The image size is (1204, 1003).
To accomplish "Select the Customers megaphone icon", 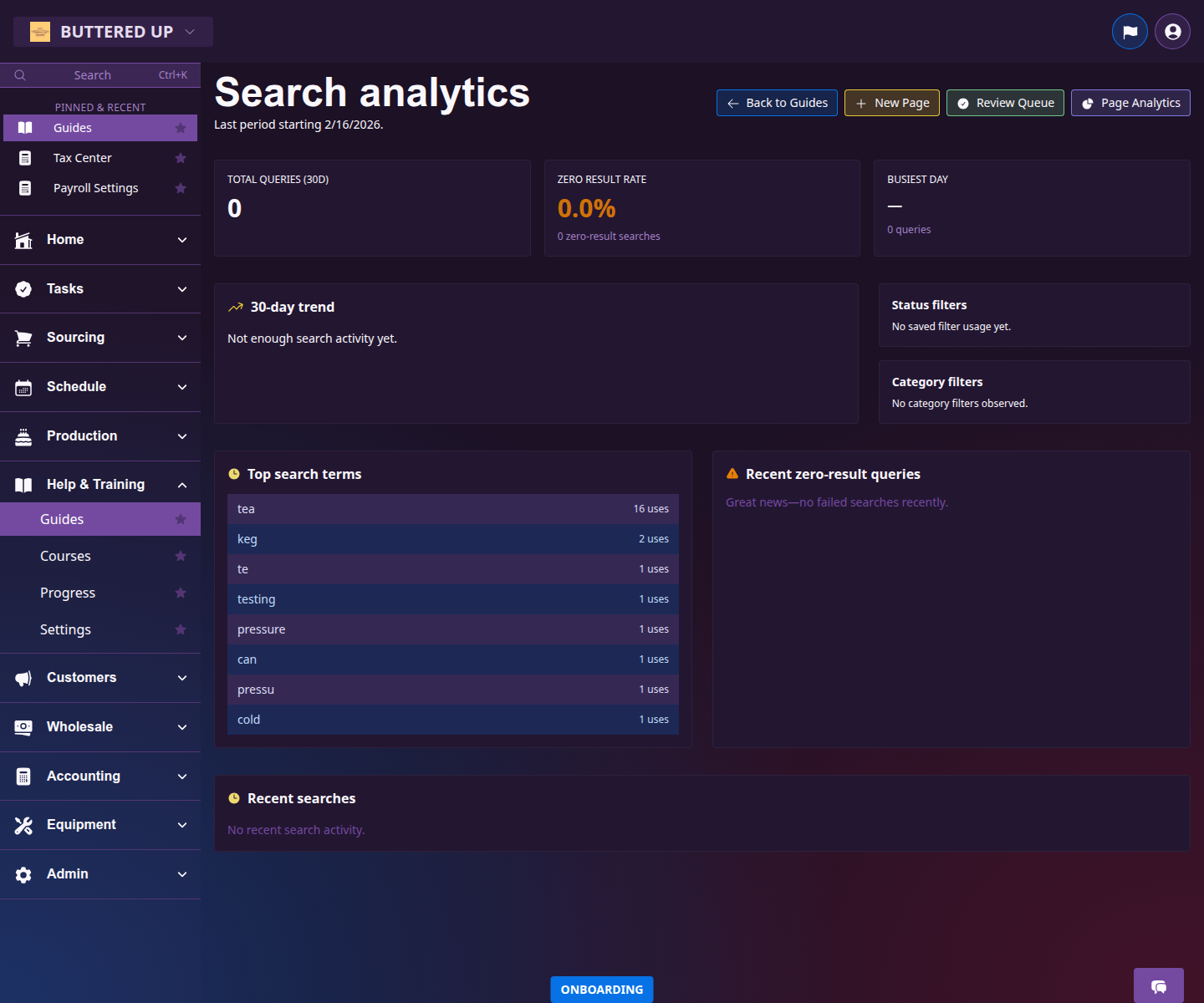I will click(x=23, y=678).
